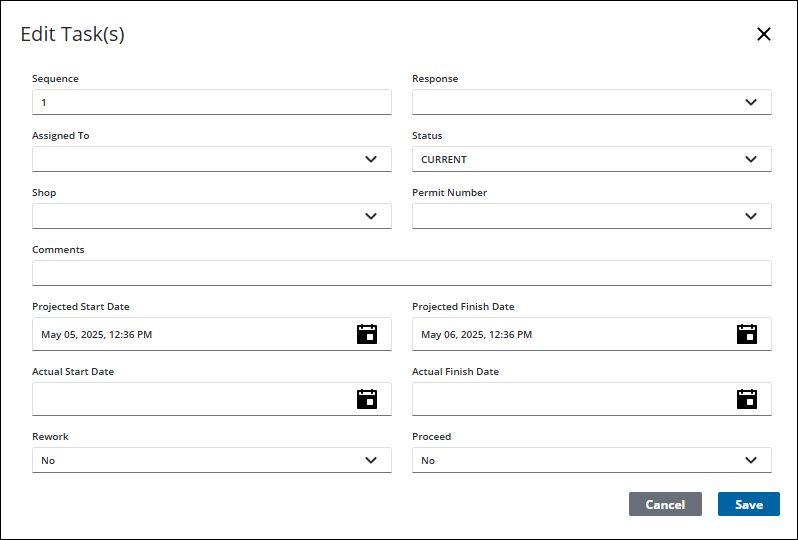
Task: Click the Actual Finish Date calendar icon
Action: tap(747, 399)
